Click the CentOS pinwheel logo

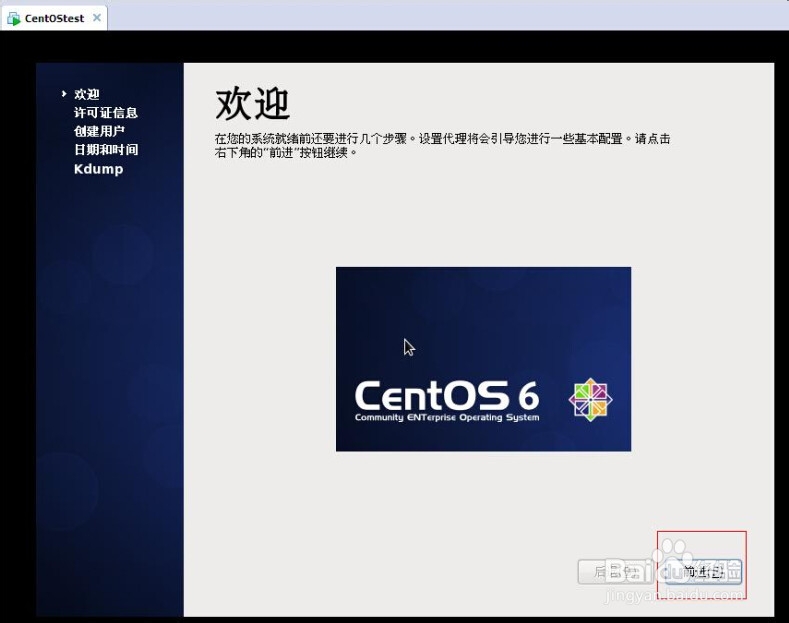pyautogui.click(x=590, y=400)
